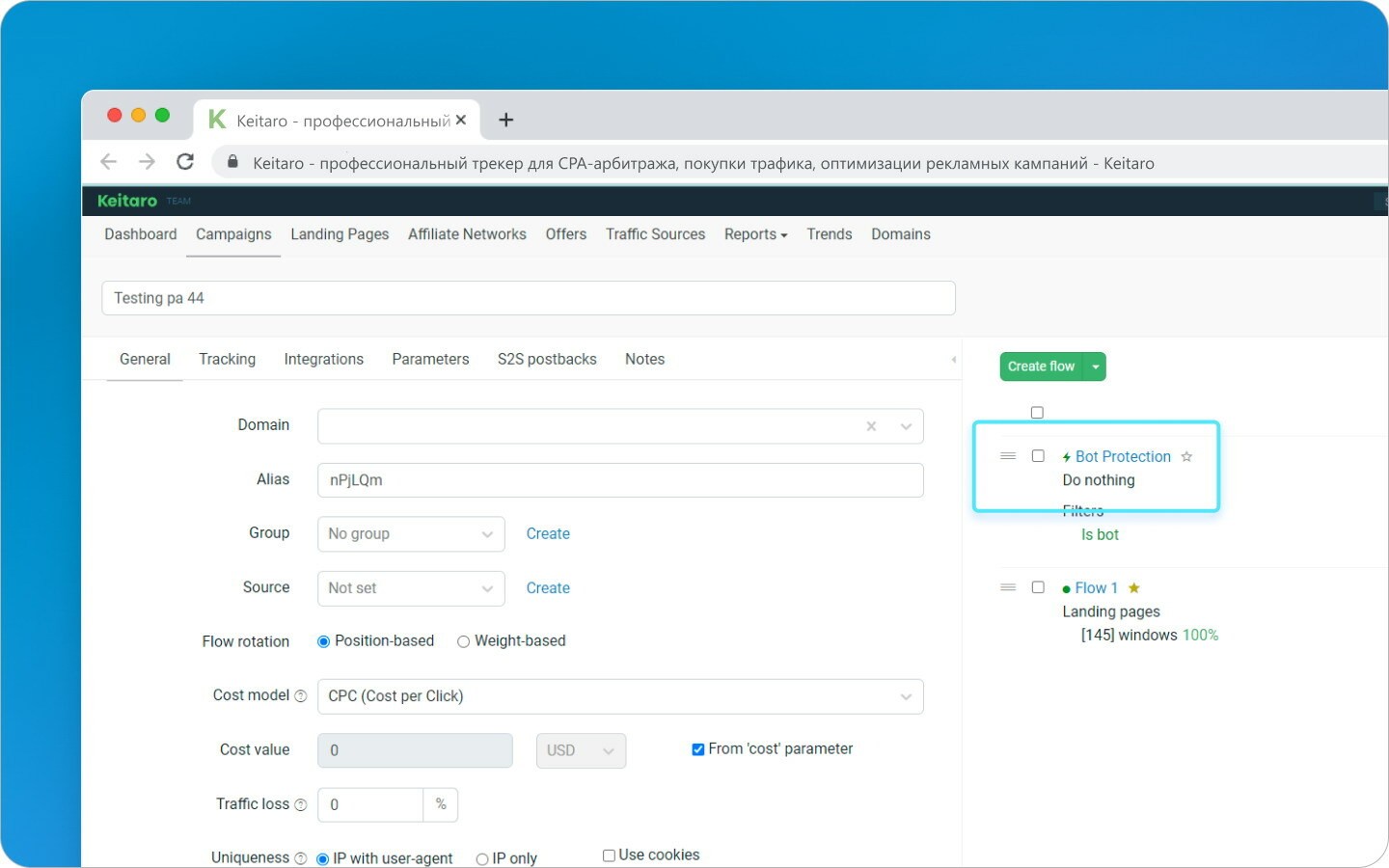Tick the Bot Protection flow checkbox
The width and height of the screenshot is (1389, 868).
point(1038,456)
